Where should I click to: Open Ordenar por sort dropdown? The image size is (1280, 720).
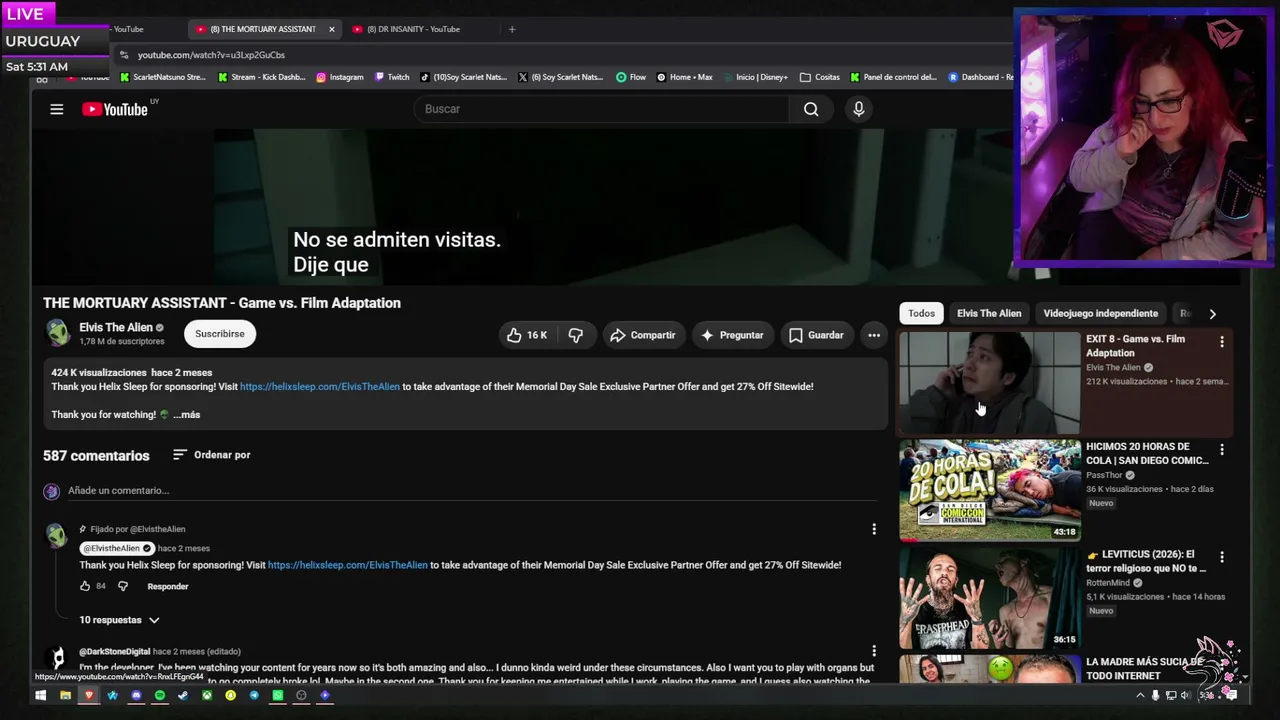(211, 455)
